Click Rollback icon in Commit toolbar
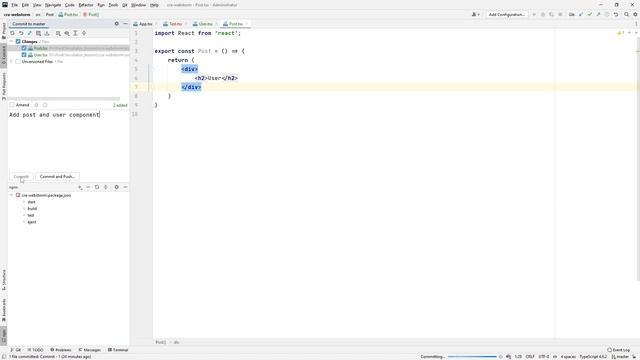 [x=21, y=33]
